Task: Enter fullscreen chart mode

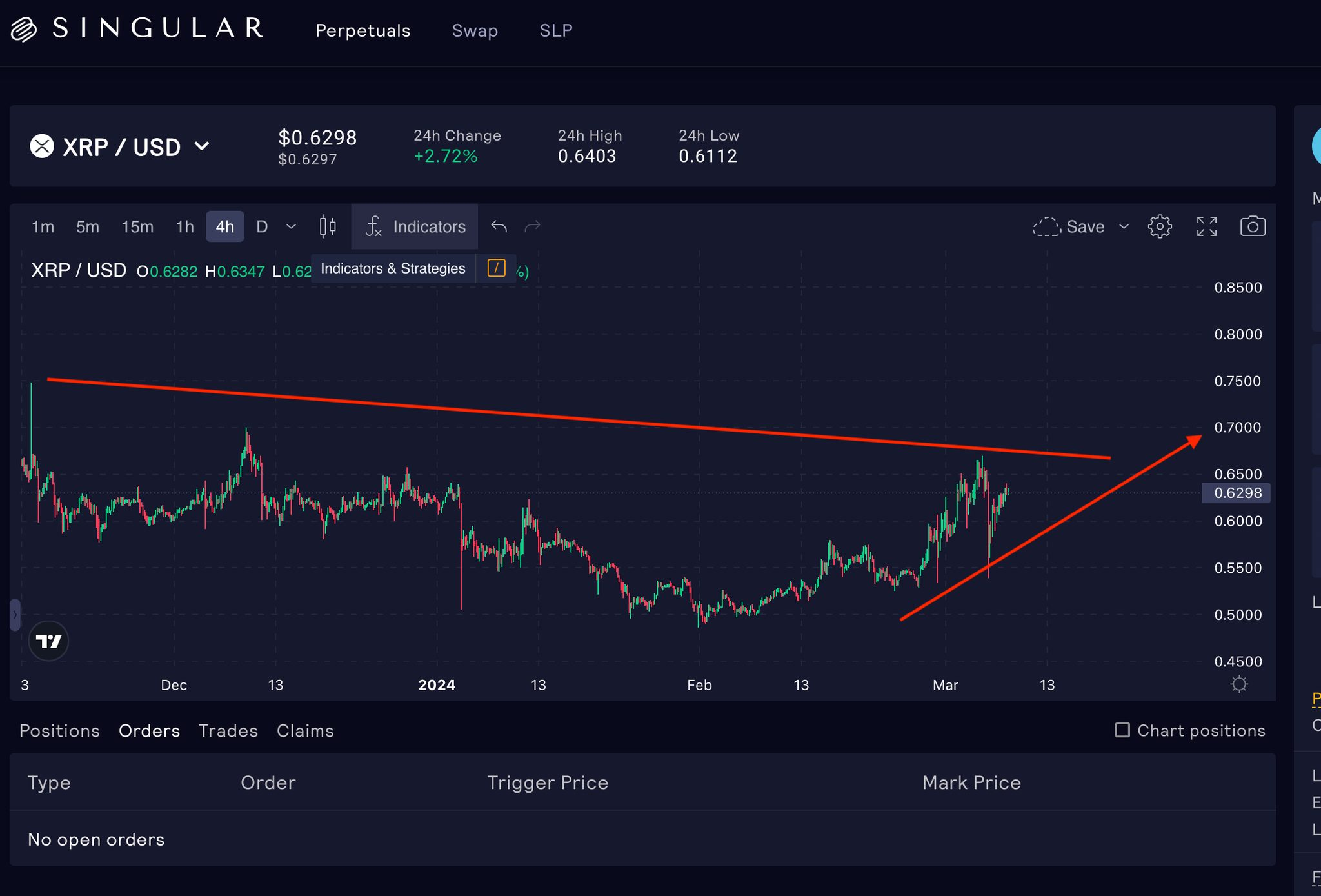Action: coord(1207,226)
